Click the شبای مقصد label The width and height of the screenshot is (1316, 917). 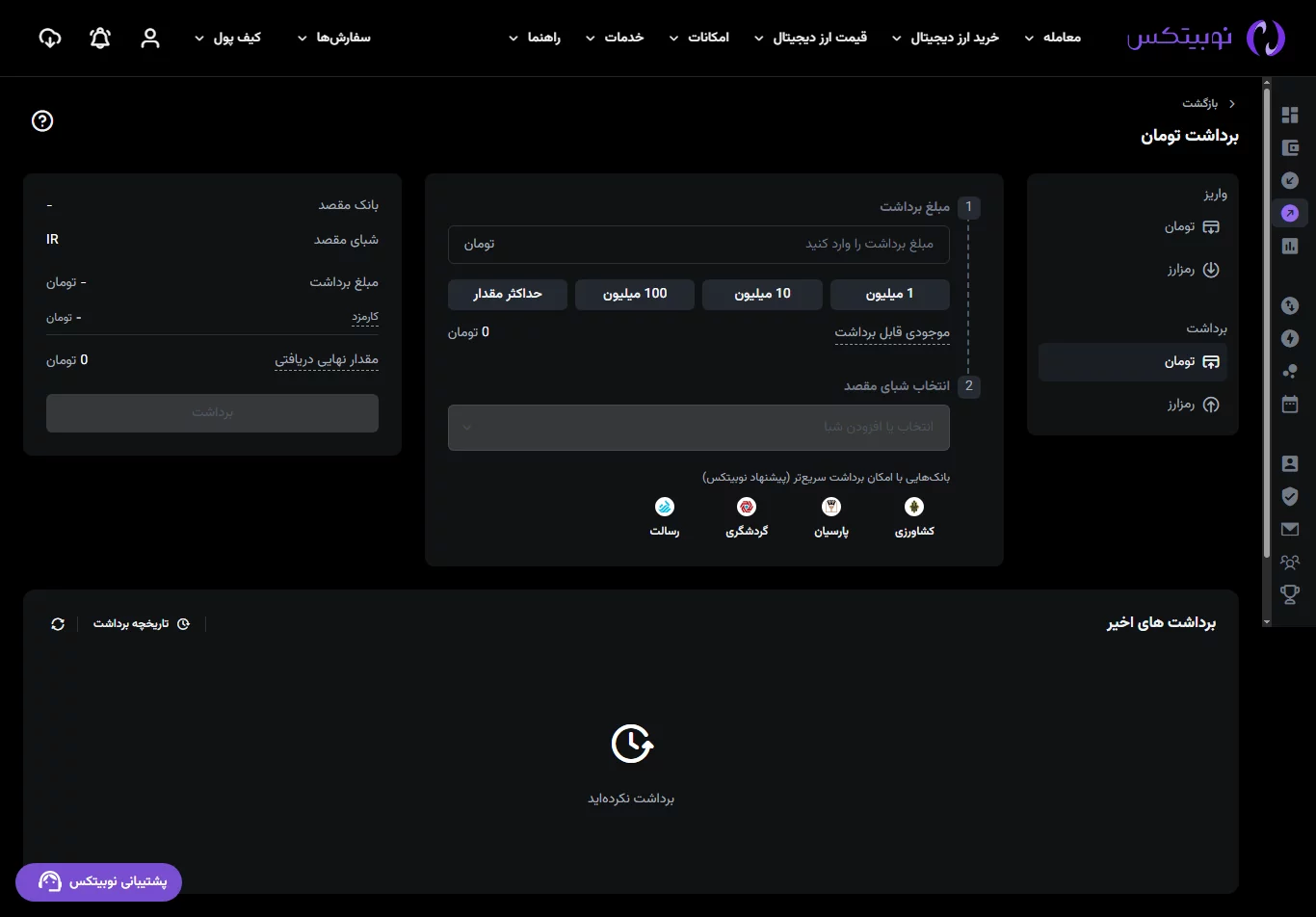click(x=347, y=240)
